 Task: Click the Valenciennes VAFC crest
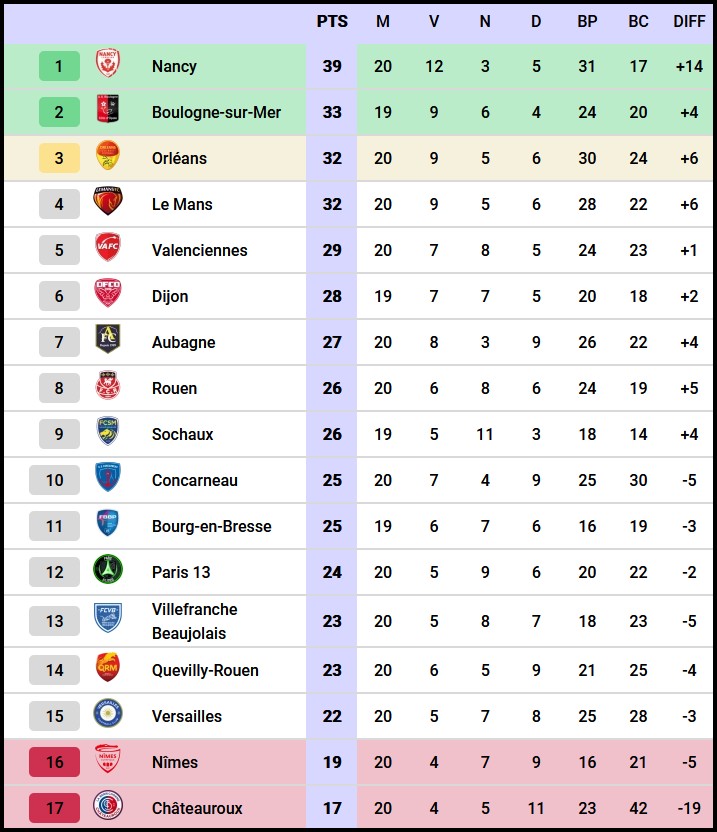pos(108,250)
